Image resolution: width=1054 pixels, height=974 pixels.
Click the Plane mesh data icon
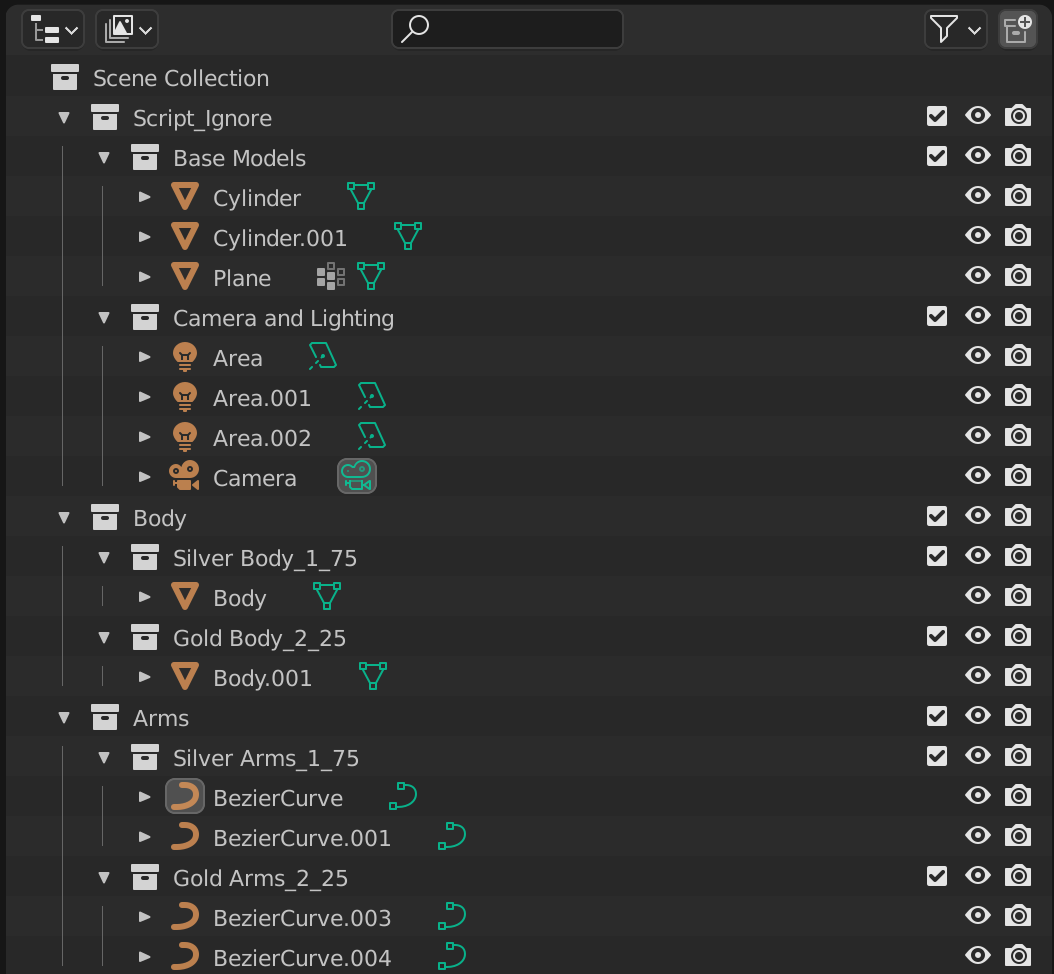371,276
